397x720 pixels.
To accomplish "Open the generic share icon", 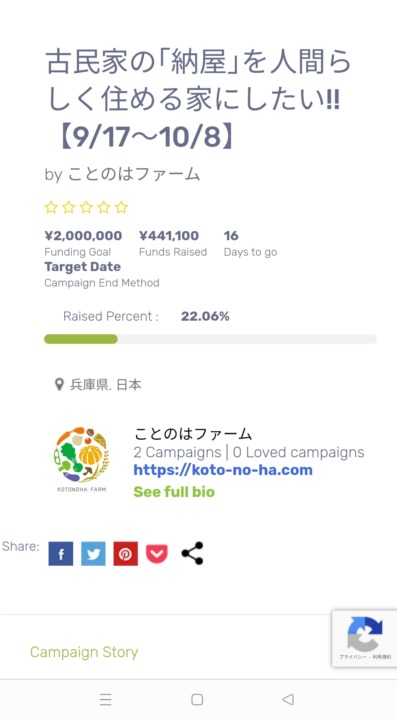I will pyautogui.click(x=192, y=553).
